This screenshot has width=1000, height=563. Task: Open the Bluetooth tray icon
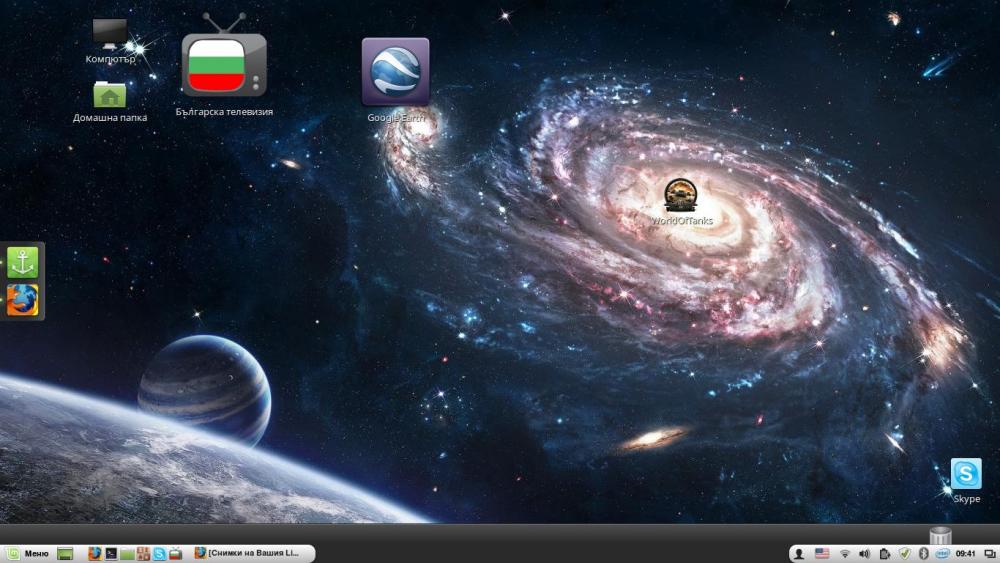[x=923, y=553]
